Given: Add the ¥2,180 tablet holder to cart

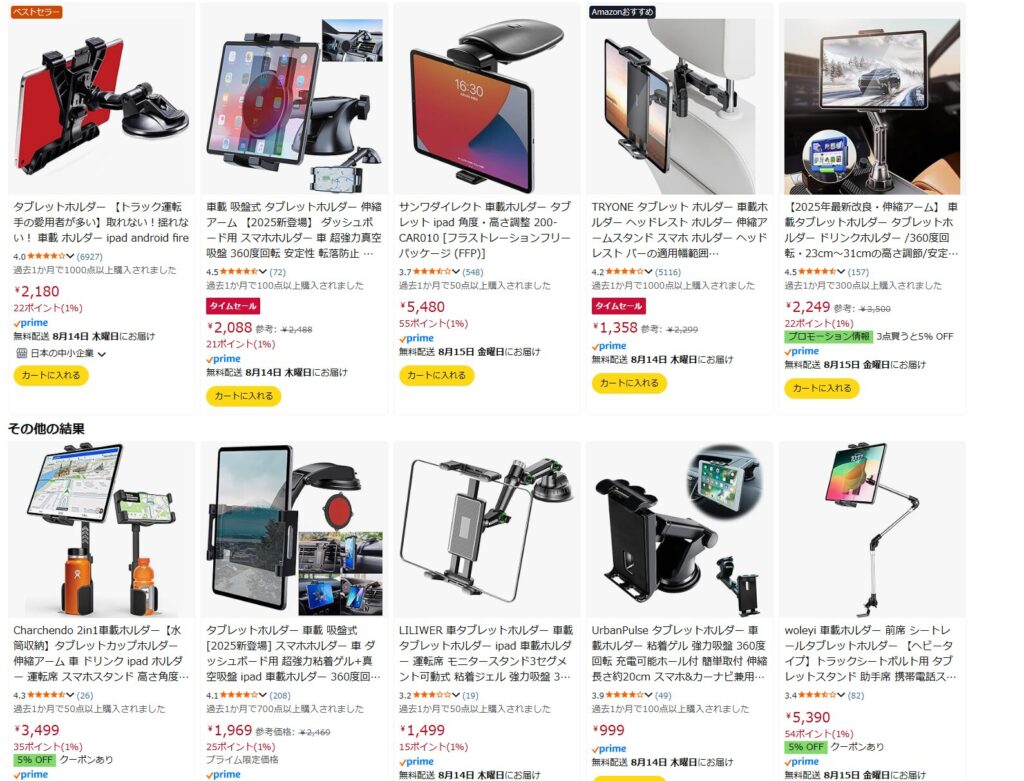Looking at the screenshot, I should pos(51,375).
